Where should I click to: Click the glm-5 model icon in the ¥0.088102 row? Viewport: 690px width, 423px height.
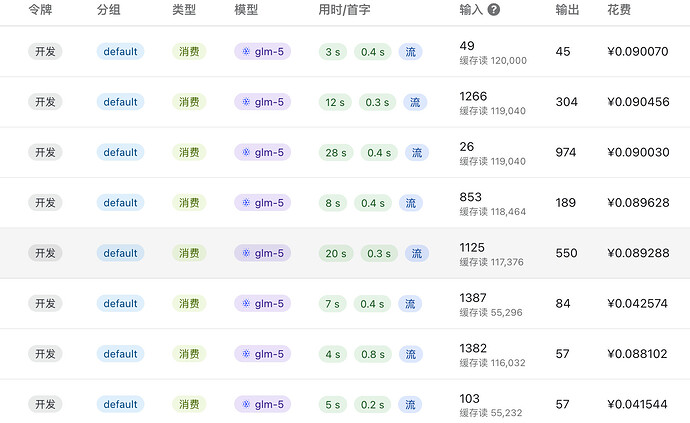point(246,354)
